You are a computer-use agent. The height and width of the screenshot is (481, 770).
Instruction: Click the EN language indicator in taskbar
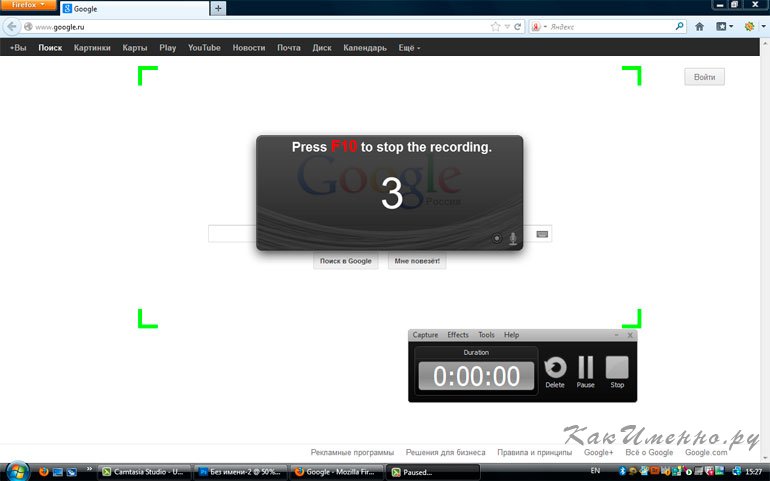(x=595, y=471)
